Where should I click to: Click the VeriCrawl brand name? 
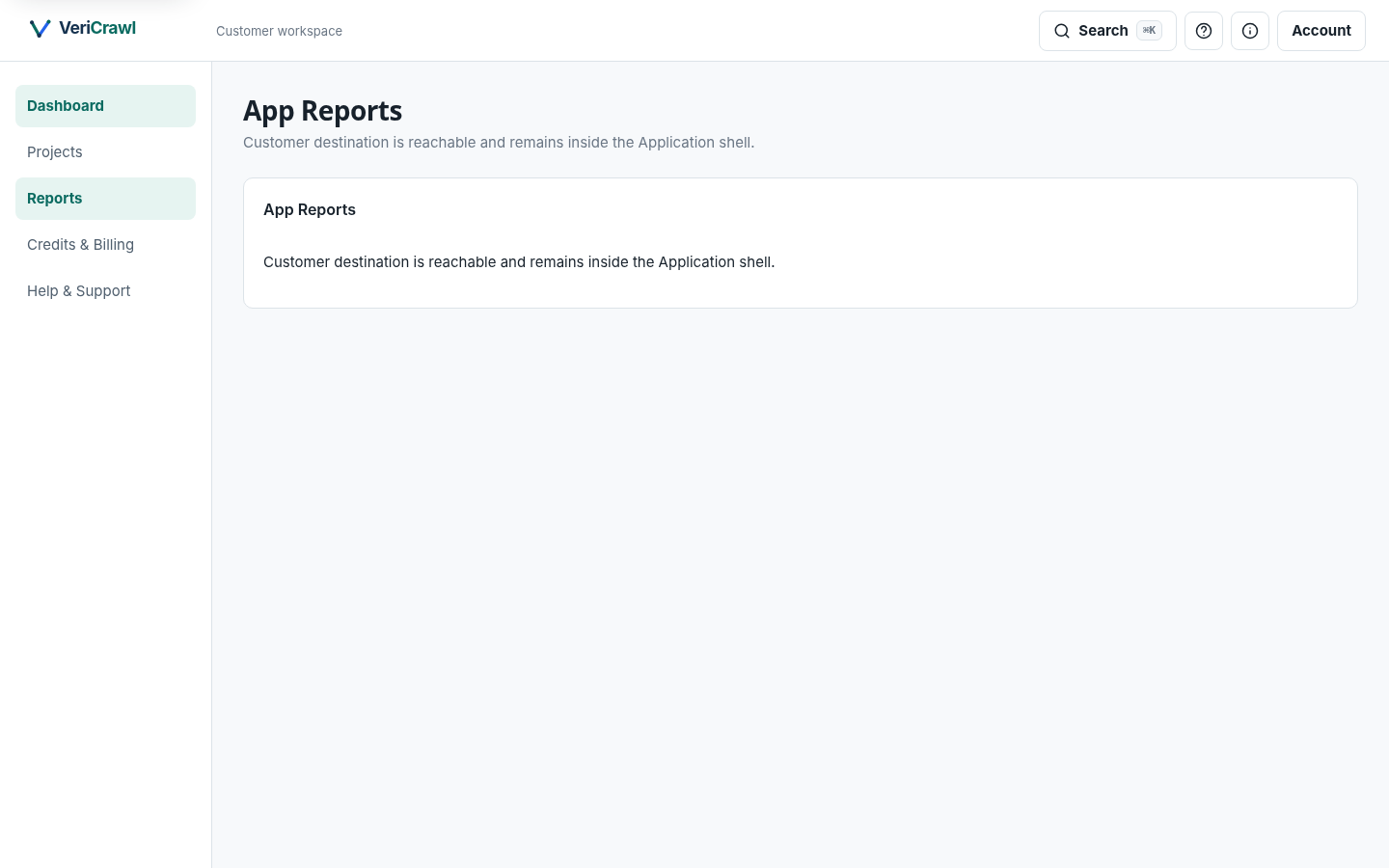click(x=97, y=28)
